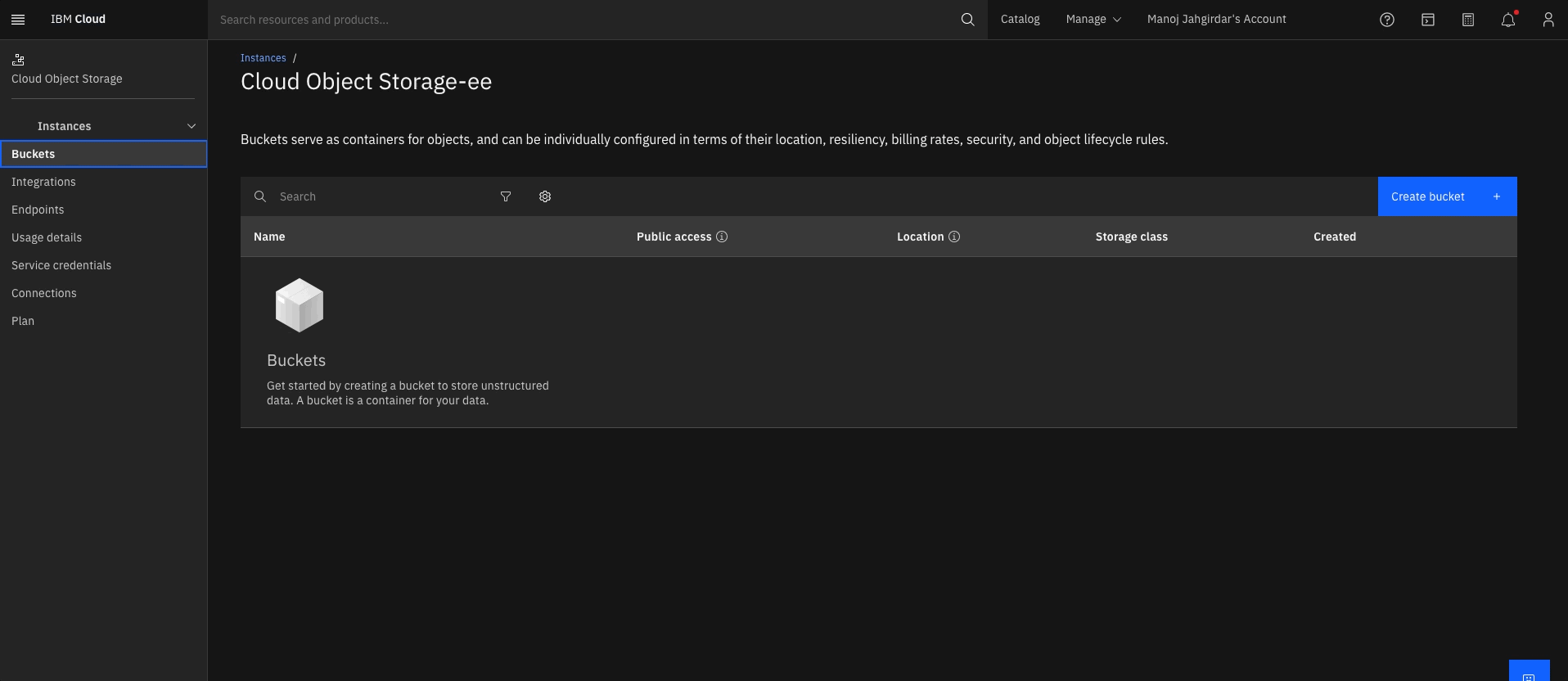The image size is (1568, 681).
Task: Collapse the Instances chevron in sidebar
Action: (x=191, y=126)
